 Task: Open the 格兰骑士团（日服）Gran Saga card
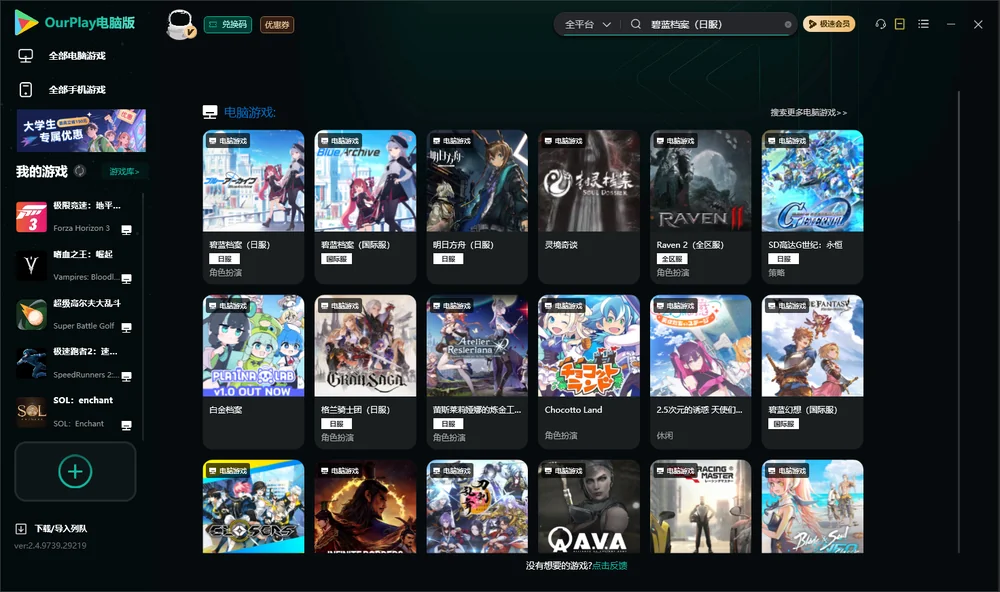pos(365,372)
